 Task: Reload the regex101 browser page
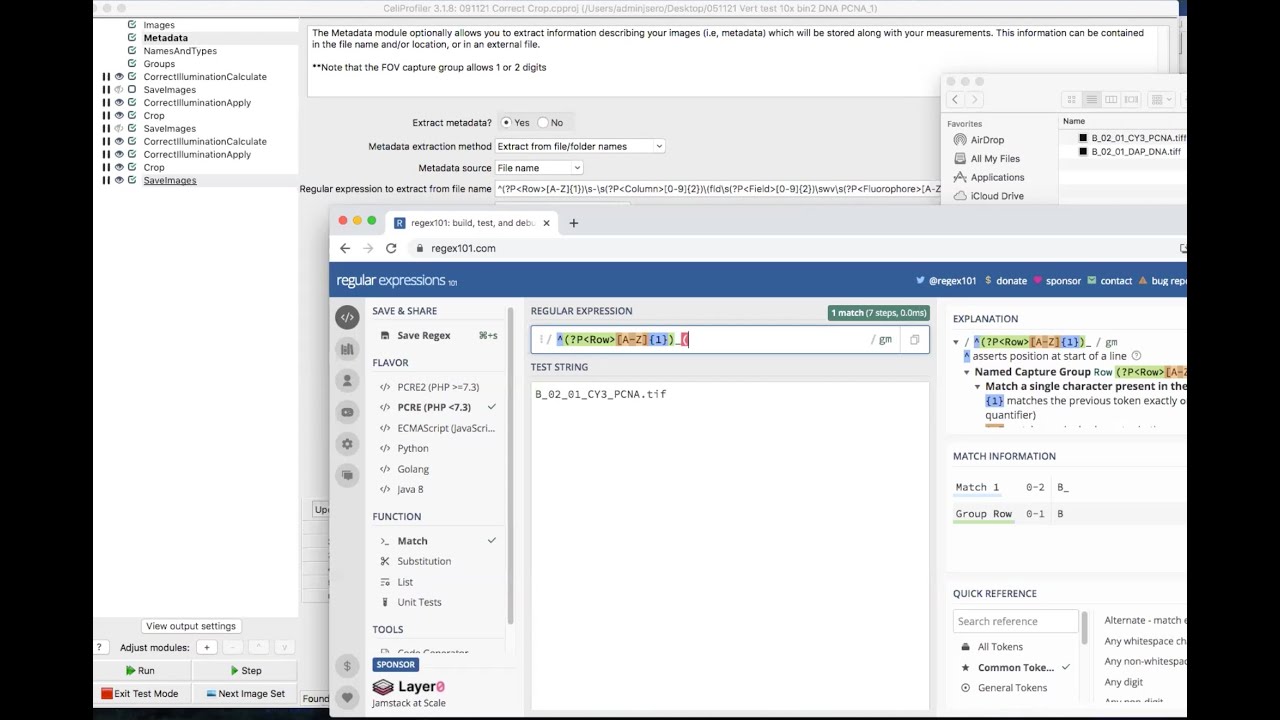tap(391, 248)
